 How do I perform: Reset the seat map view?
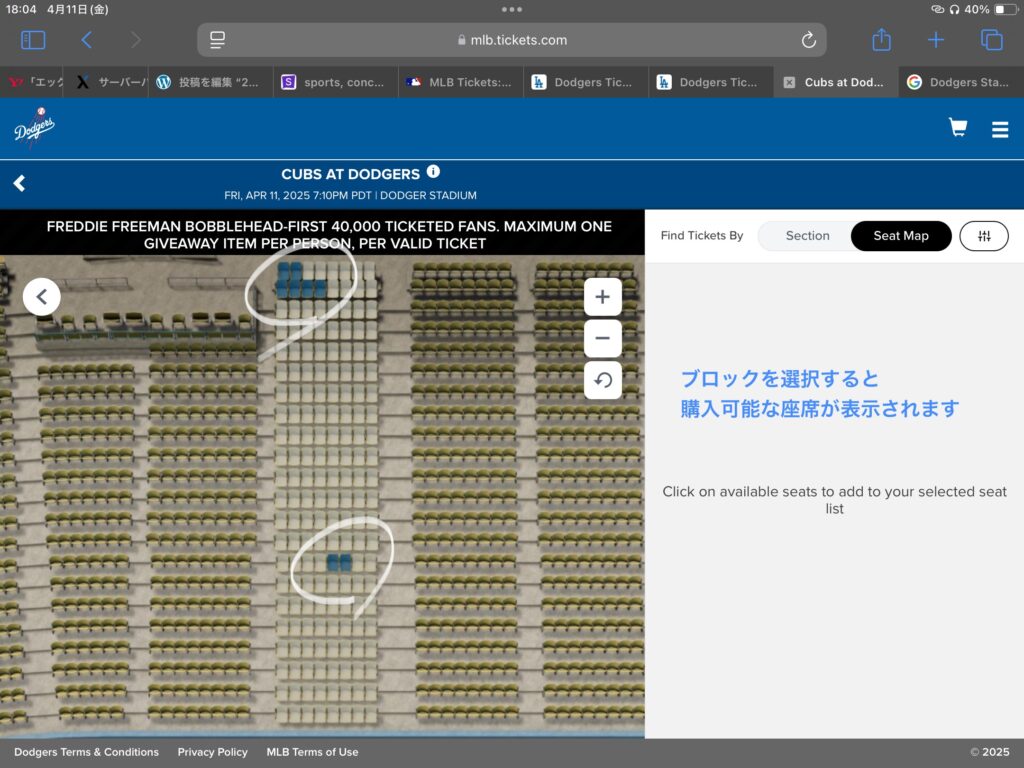pos(603,380)
